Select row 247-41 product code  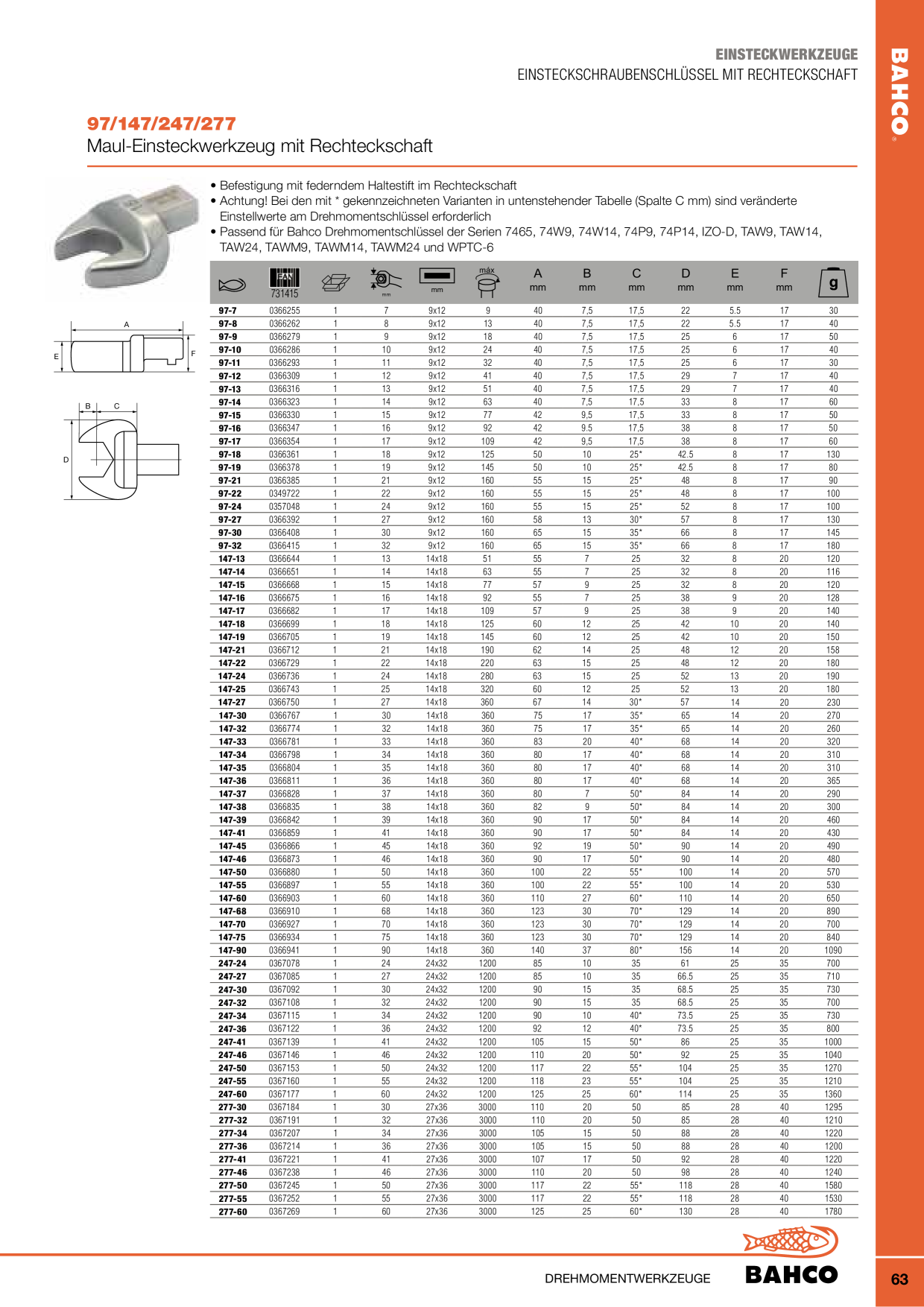[232, 1042]
